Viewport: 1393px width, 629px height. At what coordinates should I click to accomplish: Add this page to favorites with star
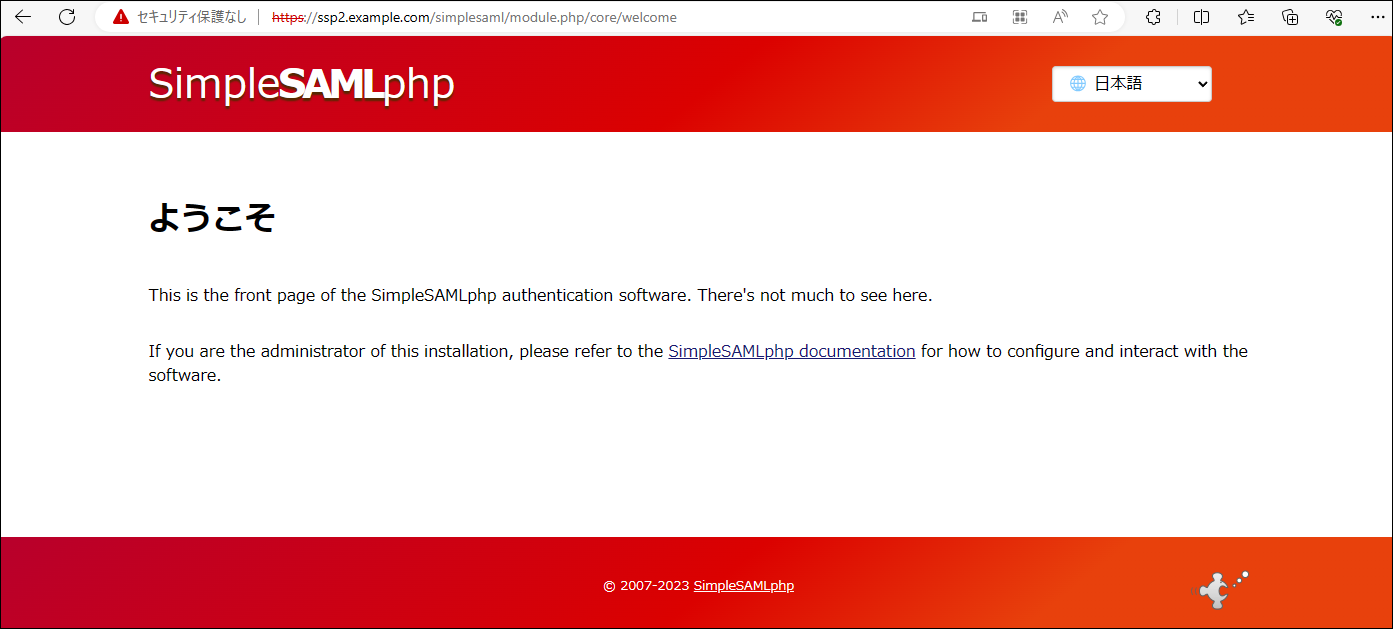[x=1100, y=17]
